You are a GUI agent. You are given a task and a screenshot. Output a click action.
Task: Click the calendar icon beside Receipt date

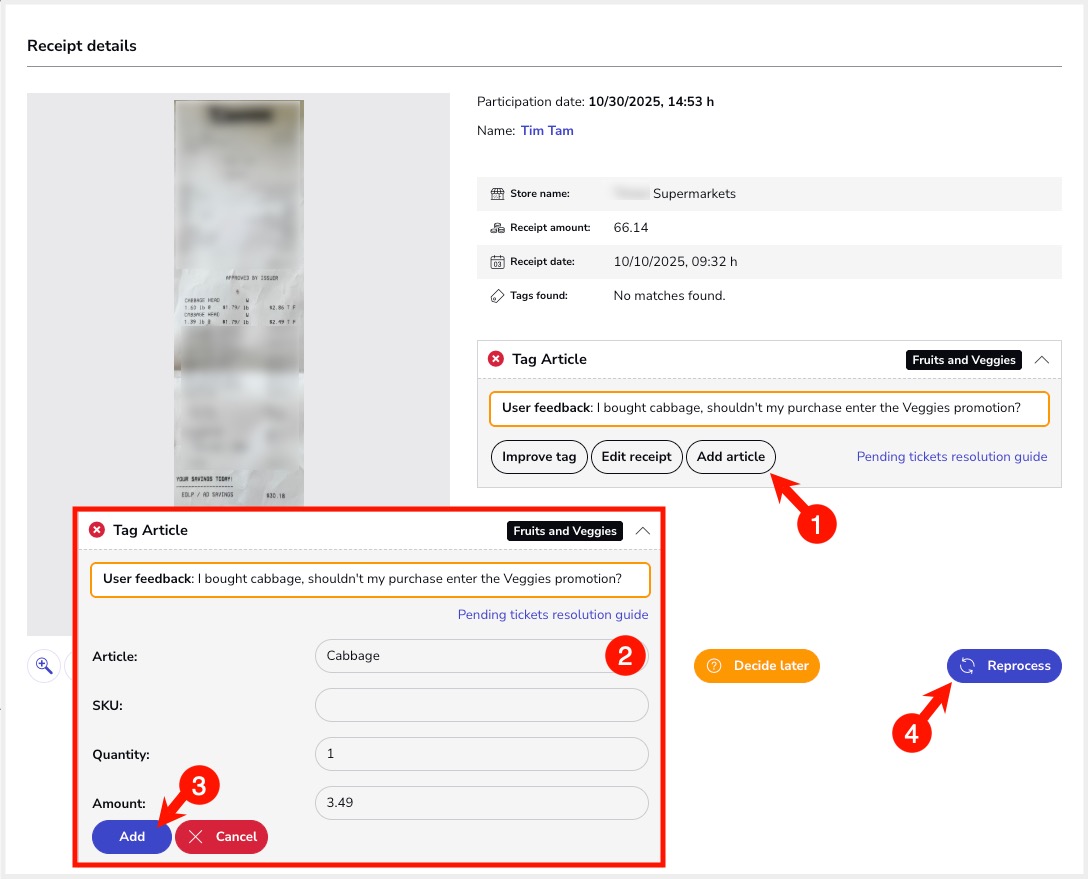(497, 262)
